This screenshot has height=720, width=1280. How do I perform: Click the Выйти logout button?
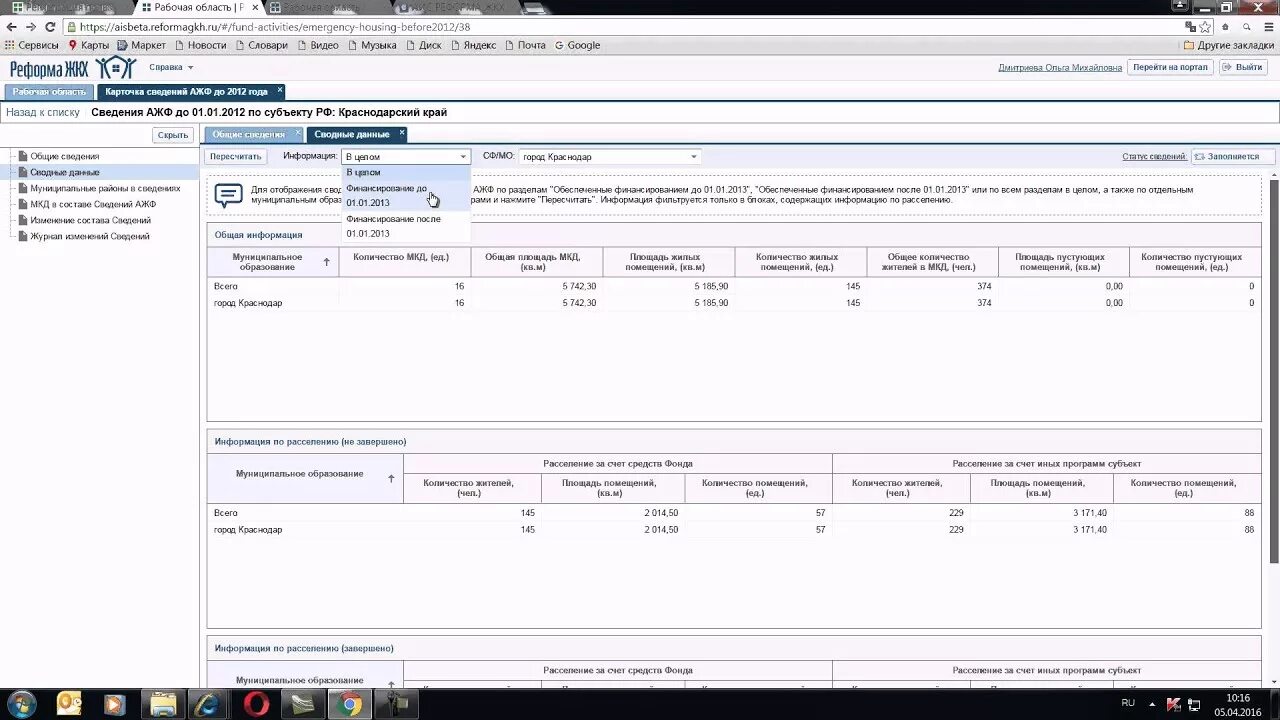pos(1242,67)
